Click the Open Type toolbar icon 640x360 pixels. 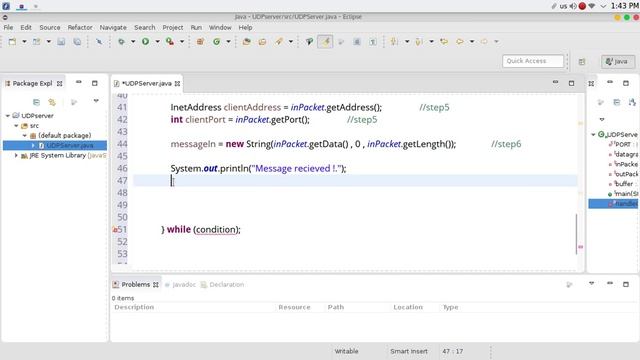click(x=247, y=42)
